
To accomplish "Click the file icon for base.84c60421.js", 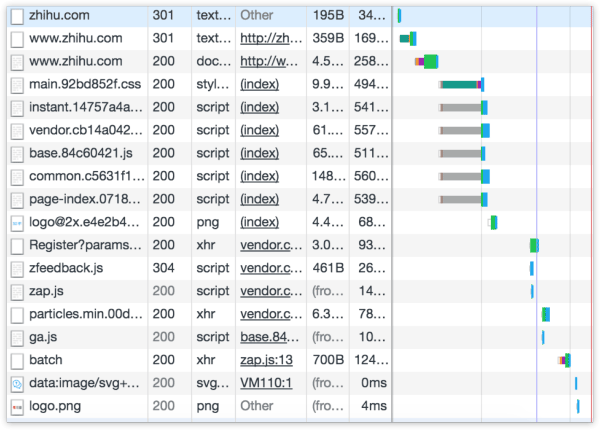I will pos(17,154).
